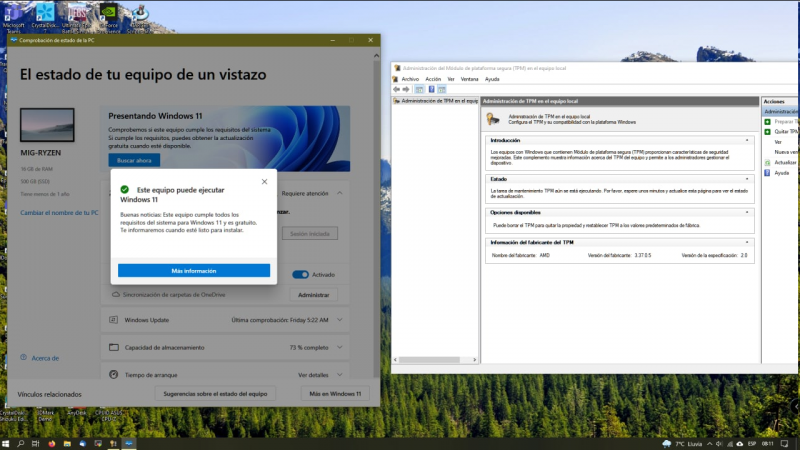Click show/hide action pane icon in TPM toolbar

(442, 89)
